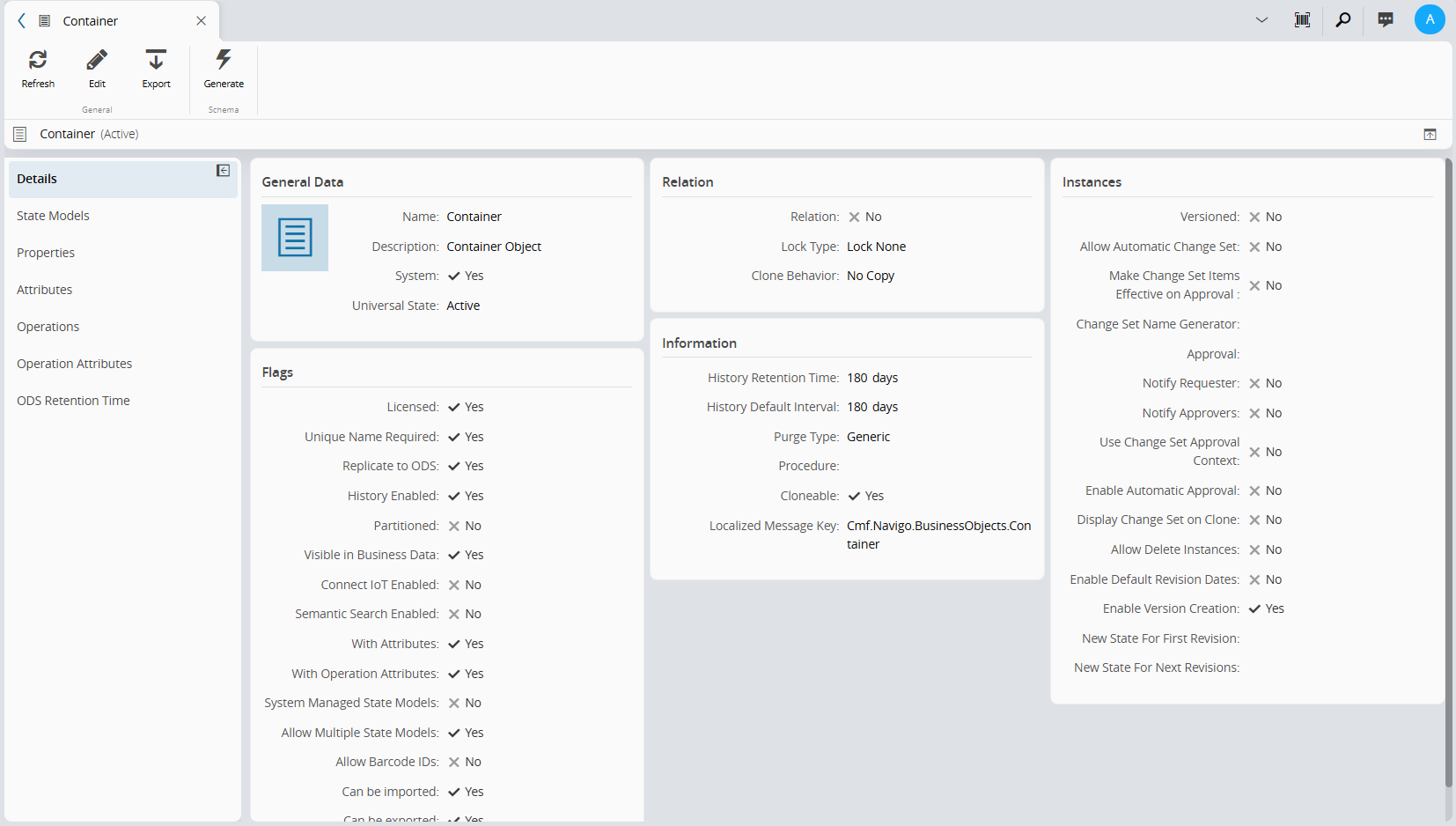Viewport: 1456px width, 826px height.
Task: Click the Allow Barcode IDs 'No' value
Action: pos(465,762)
